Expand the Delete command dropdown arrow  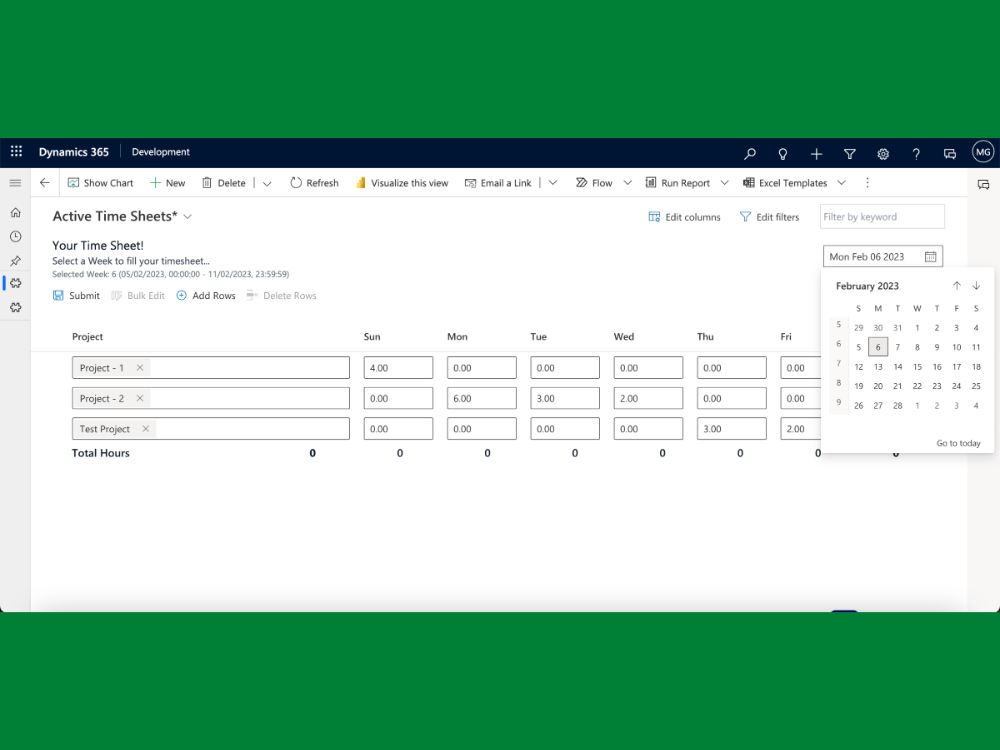click(x=266, y=182)
